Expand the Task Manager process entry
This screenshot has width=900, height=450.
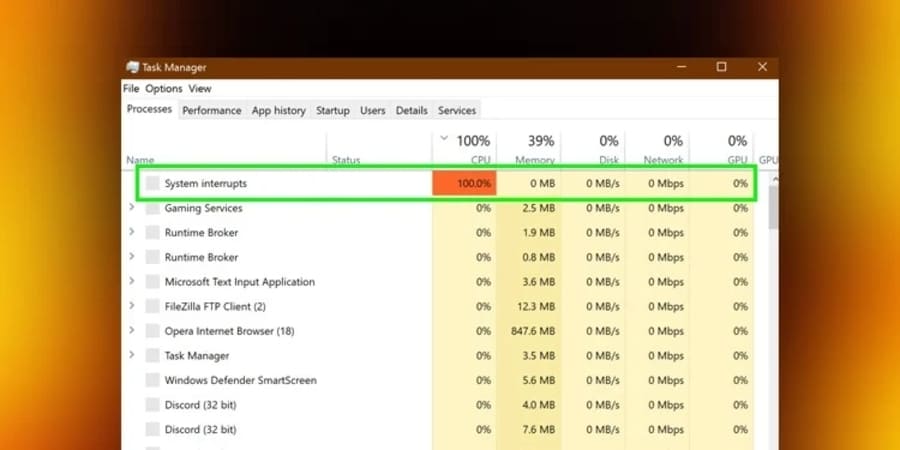pyautogui.click(x=132, y=355)
